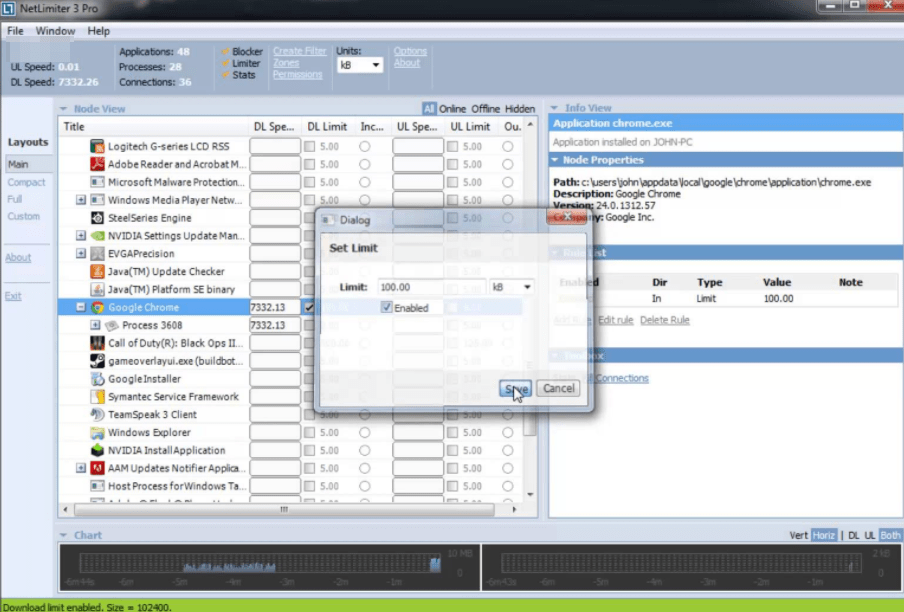Click the AAM Updates Notifier icon
Screen dimensions: 904x612
tap(97, 468)
